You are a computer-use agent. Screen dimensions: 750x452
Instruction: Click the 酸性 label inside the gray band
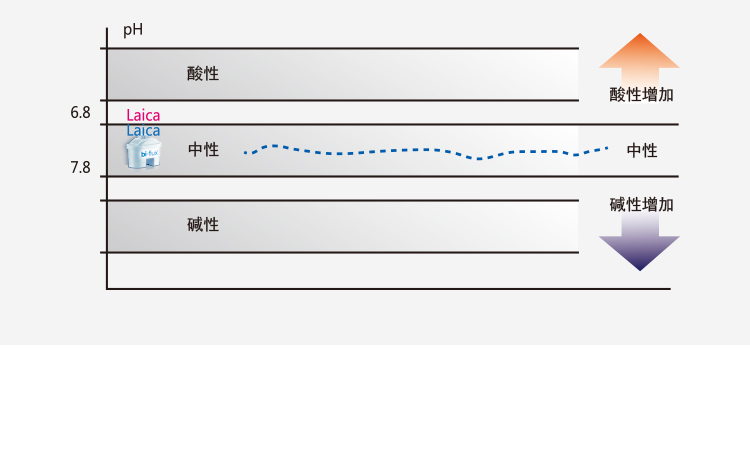[x=203, y=74]
